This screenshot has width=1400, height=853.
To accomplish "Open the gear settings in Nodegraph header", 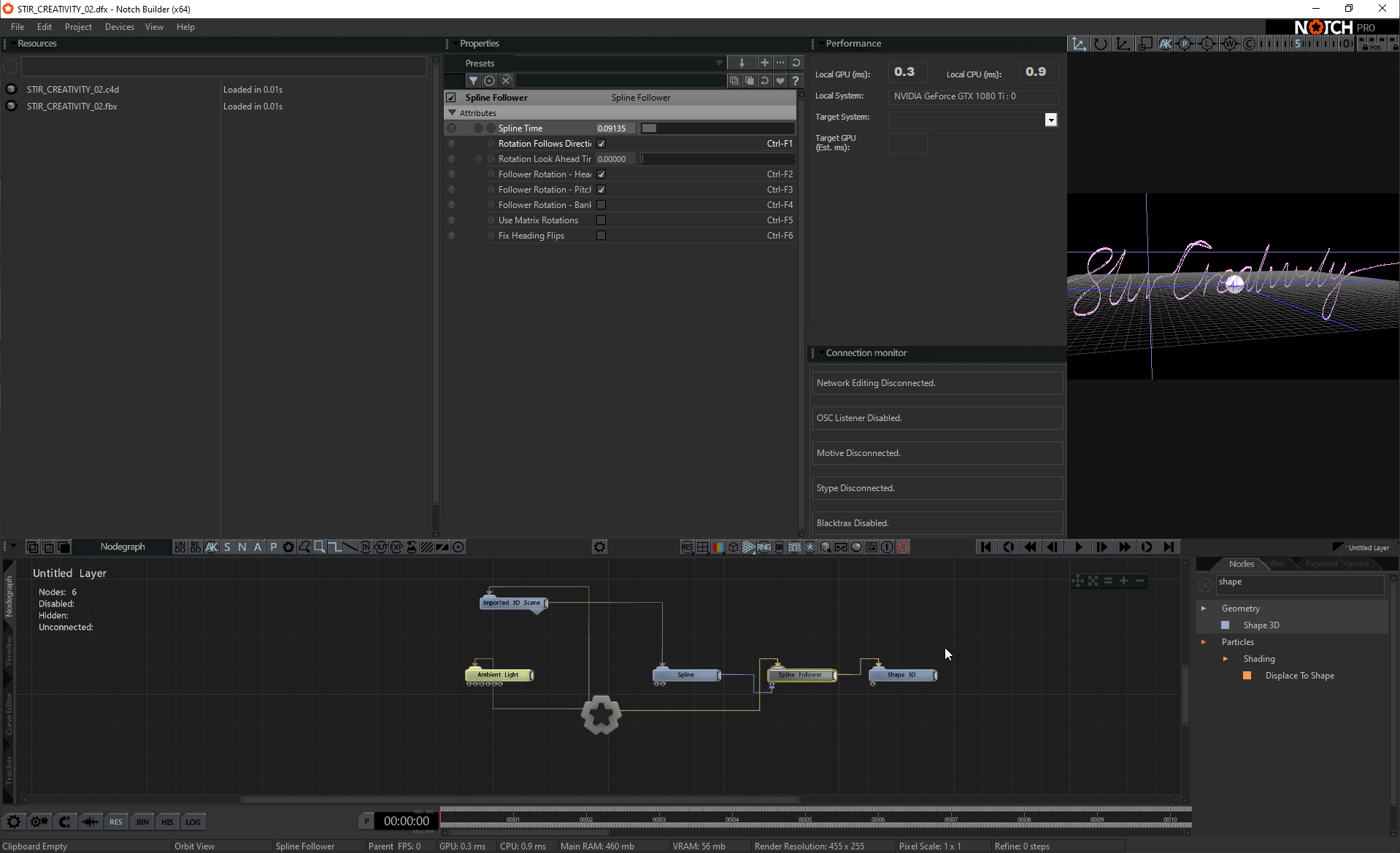I will click(599, 547).
